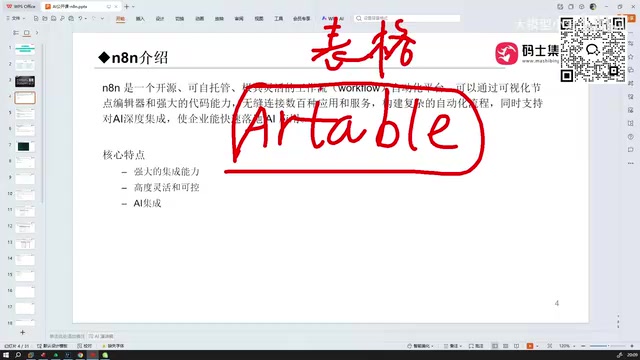Add new slide with plus under thumbnails
The height and width of the screenshot is (360, 640).
coord(22,333)
